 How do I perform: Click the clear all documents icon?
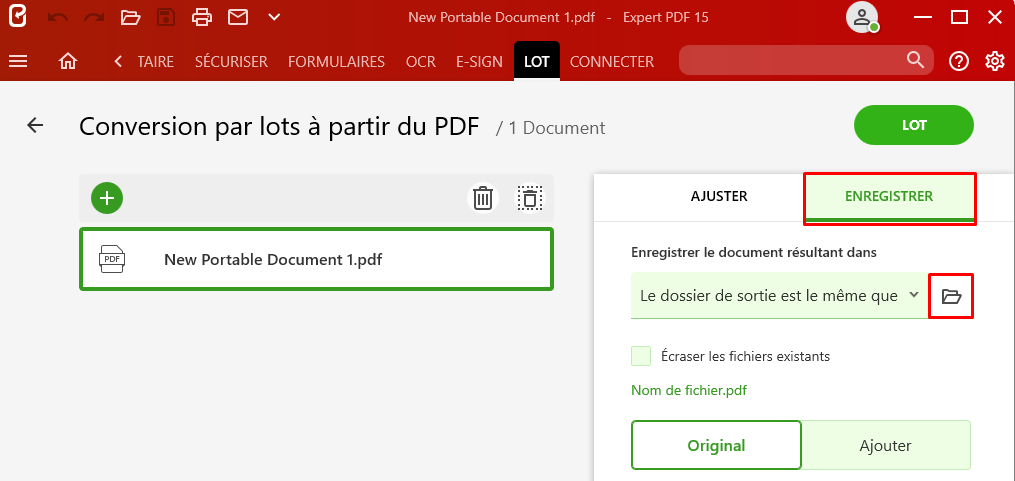coord(530,197)
